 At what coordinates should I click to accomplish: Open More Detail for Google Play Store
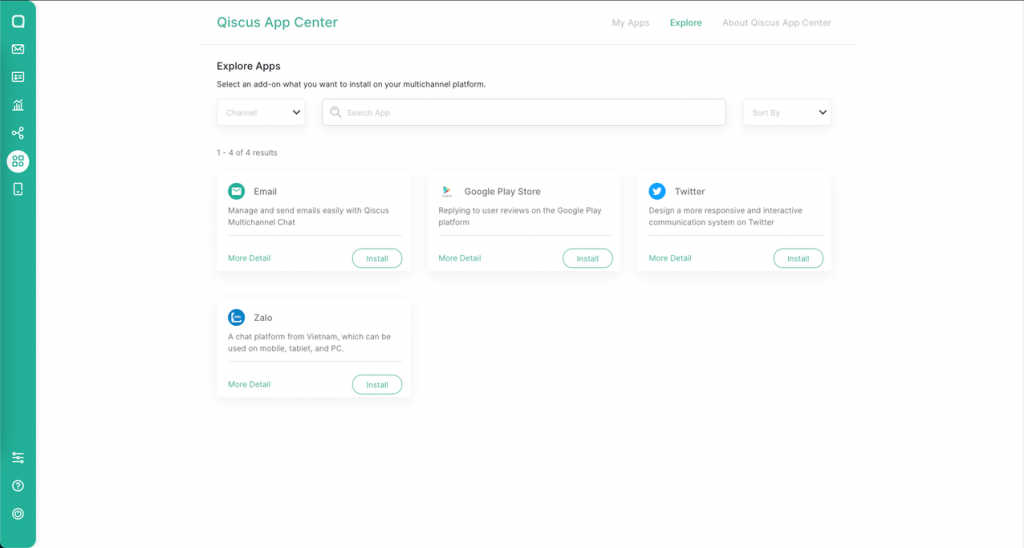click(460, 258)
